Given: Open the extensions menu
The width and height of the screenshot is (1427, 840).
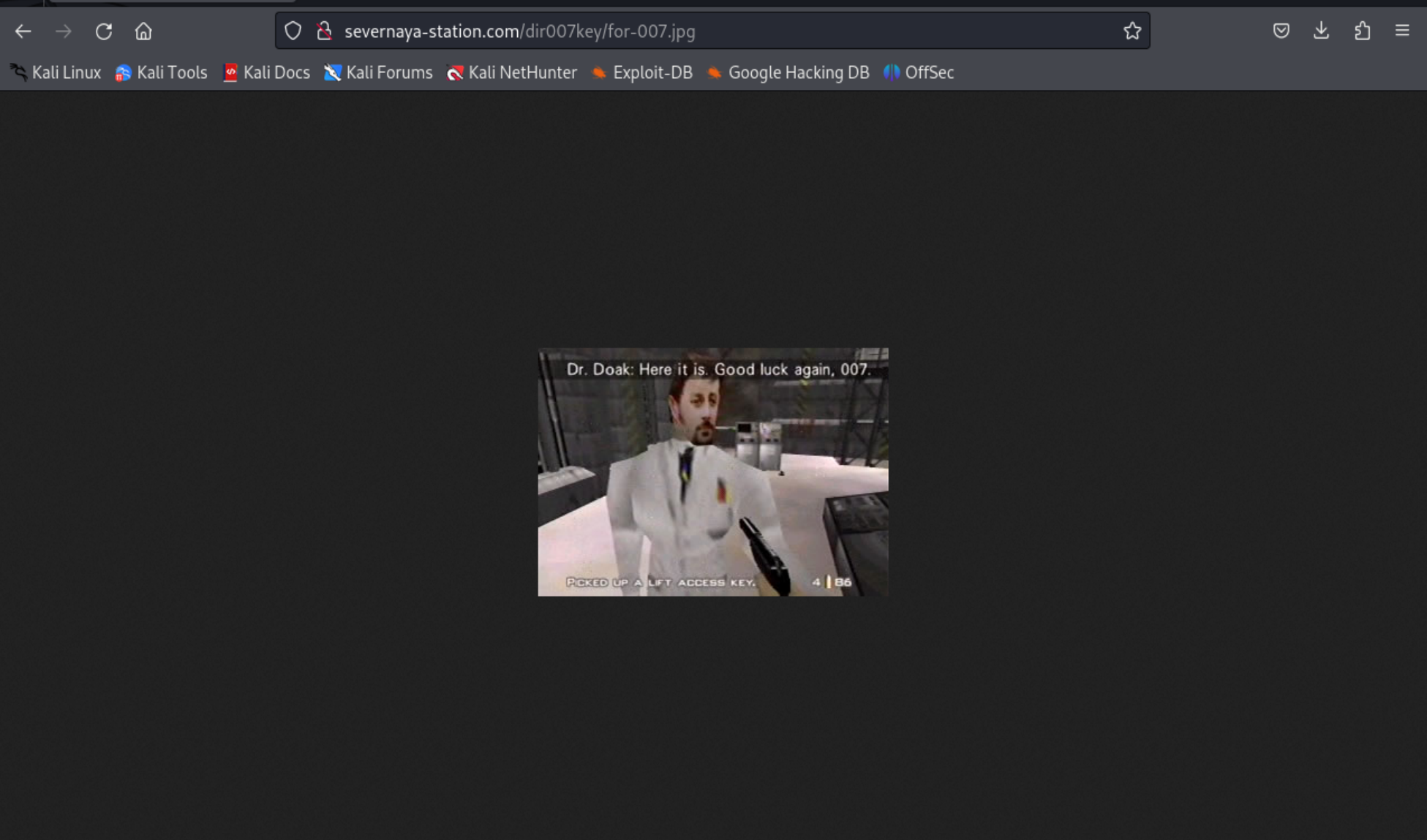Looking at the screenshot, I should [x=1362, y=31].
